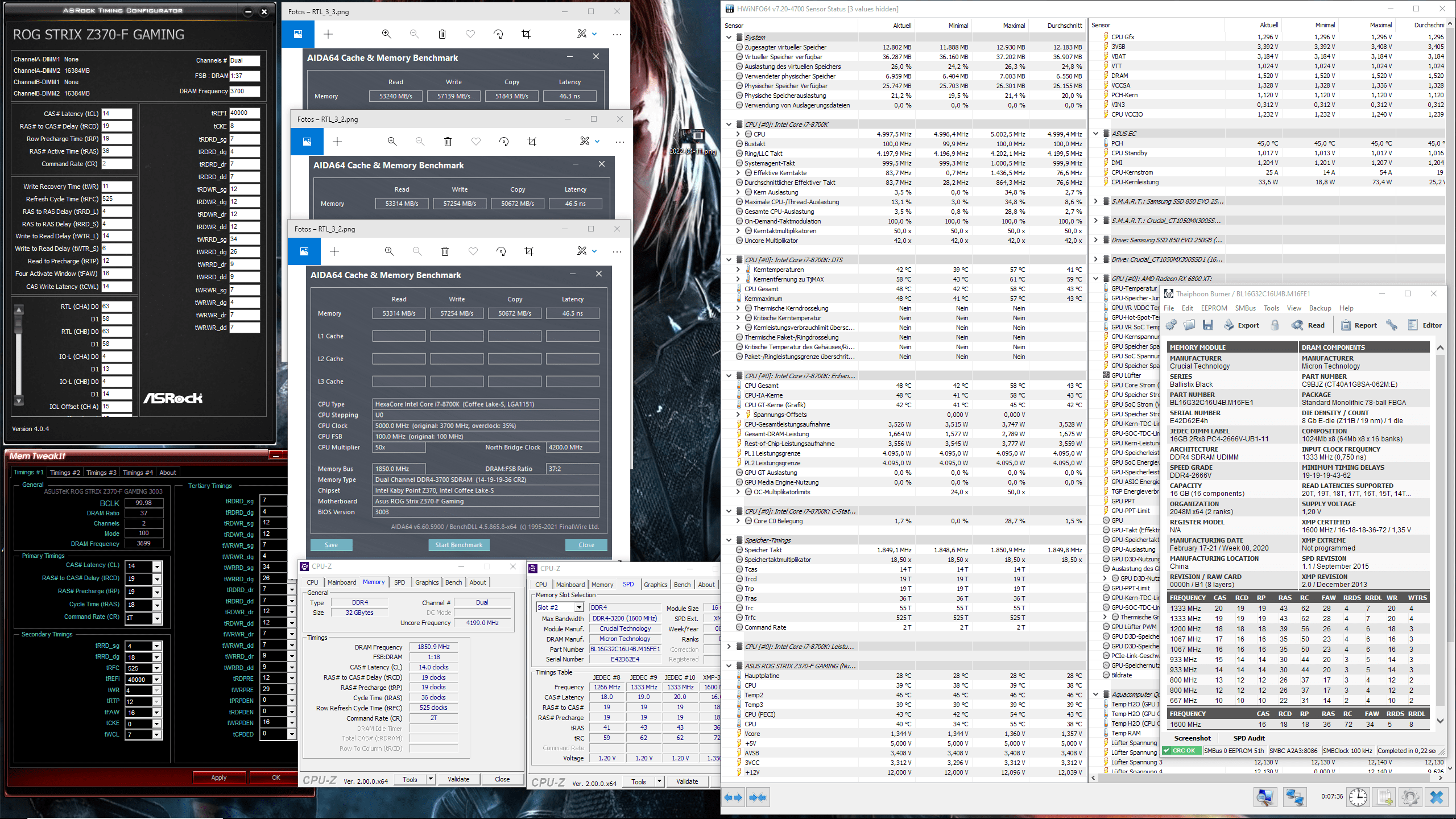Click zoom in icon in Fotos RTL_3_3.png window
The image size is (1456, 819).
click(x=387, y=34)
